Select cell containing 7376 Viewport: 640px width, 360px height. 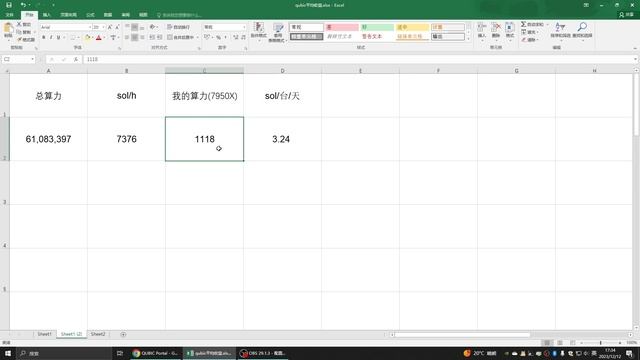(x=126, y=139)
